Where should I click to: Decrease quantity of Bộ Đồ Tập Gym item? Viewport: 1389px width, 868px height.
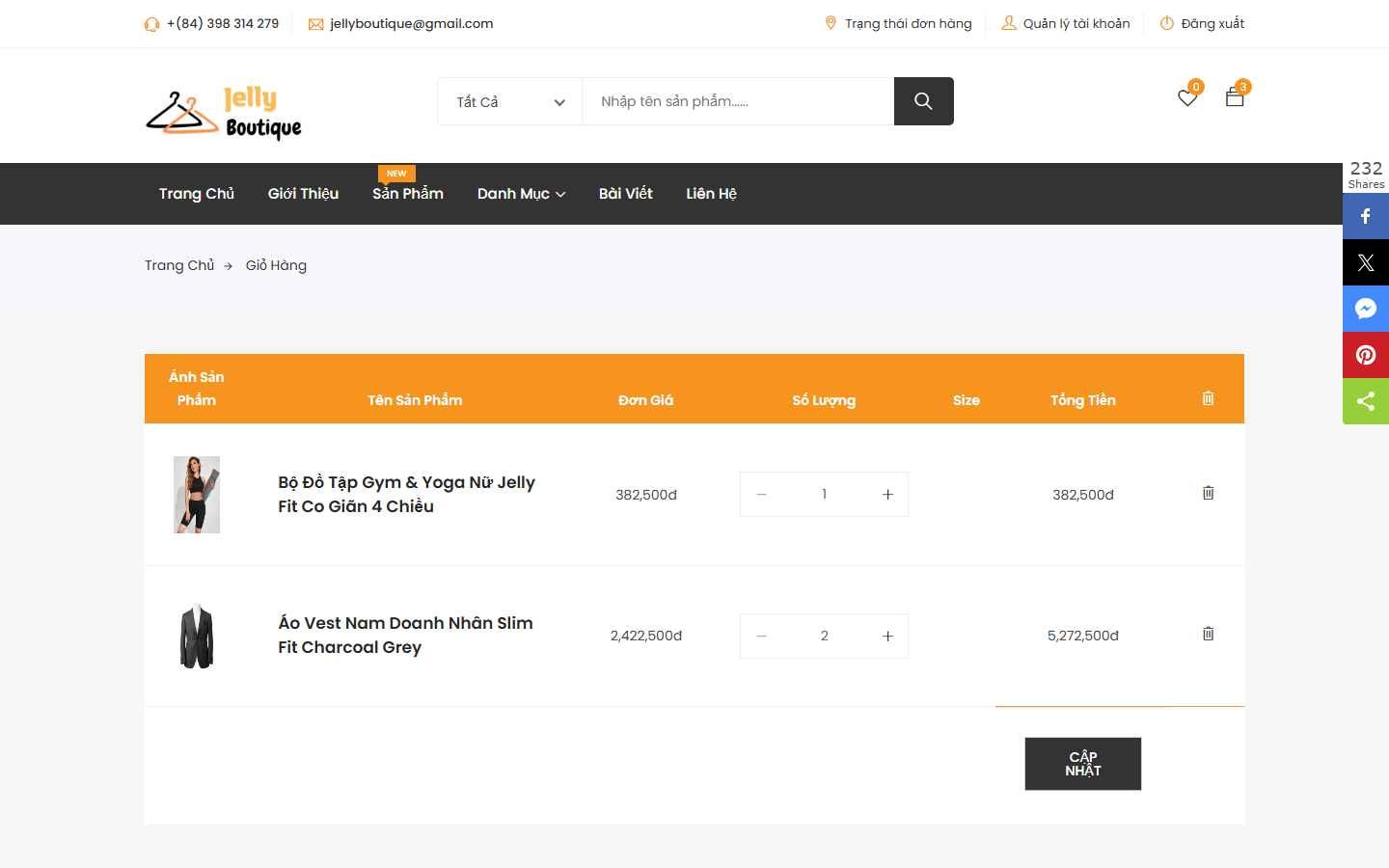761,495
